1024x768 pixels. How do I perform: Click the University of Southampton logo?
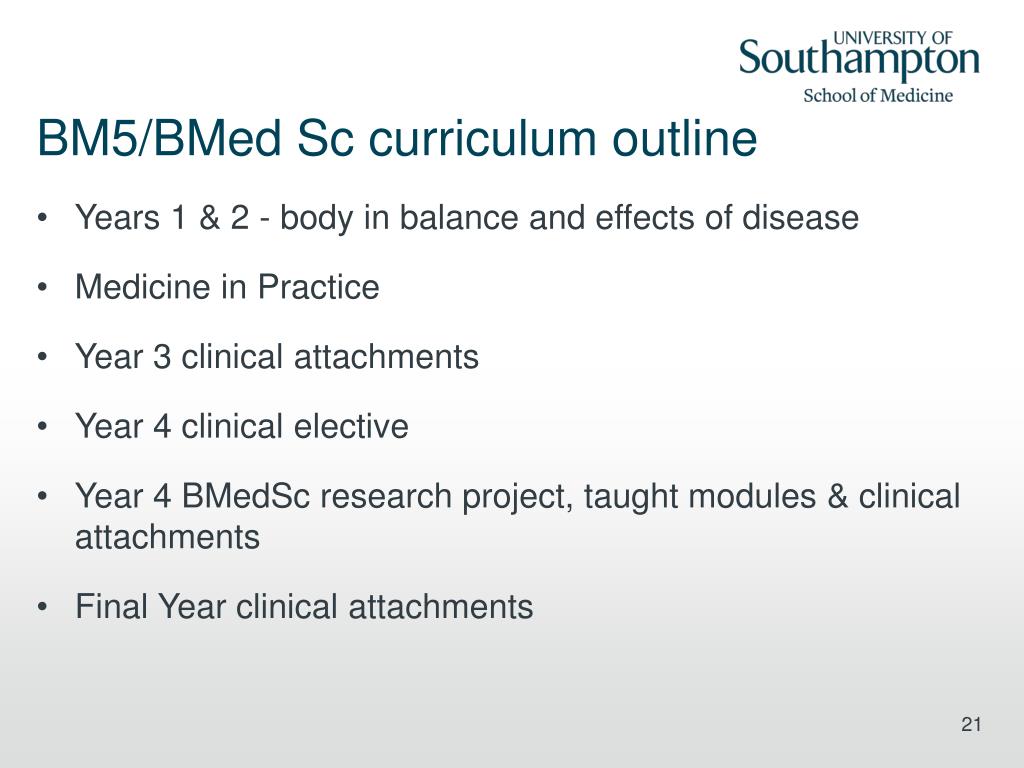pyautogui.click(x=859, y=67)
